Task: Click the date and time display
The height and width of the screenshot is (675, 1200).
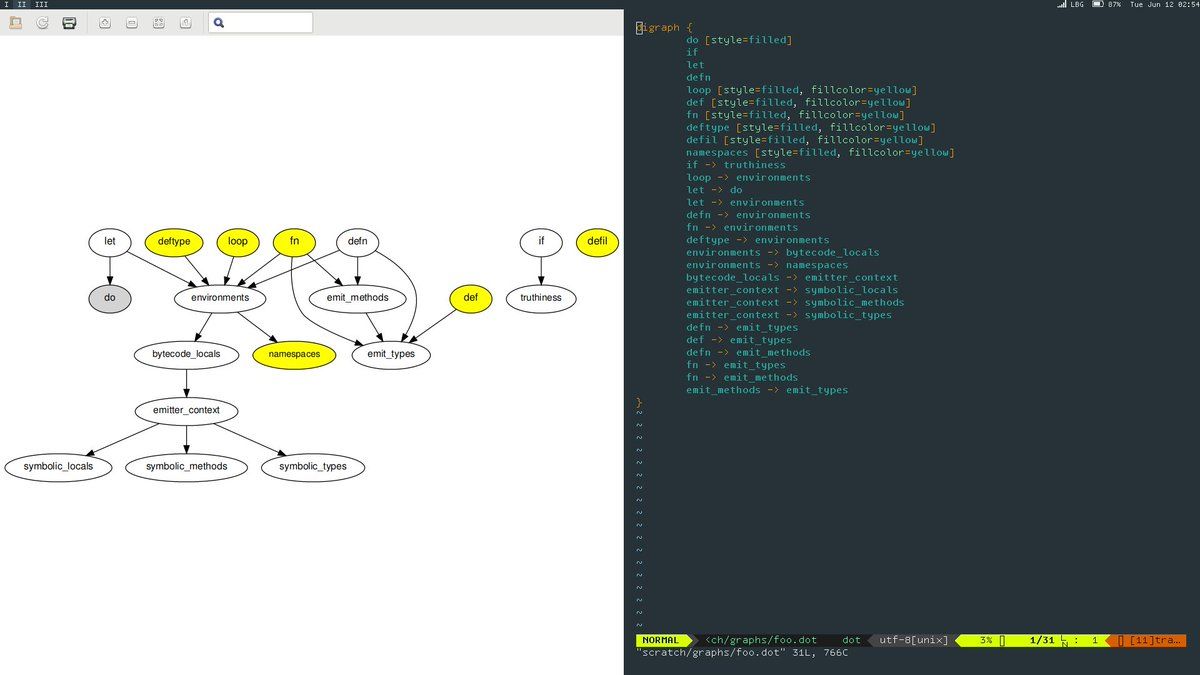Action: coord(1164,5)
